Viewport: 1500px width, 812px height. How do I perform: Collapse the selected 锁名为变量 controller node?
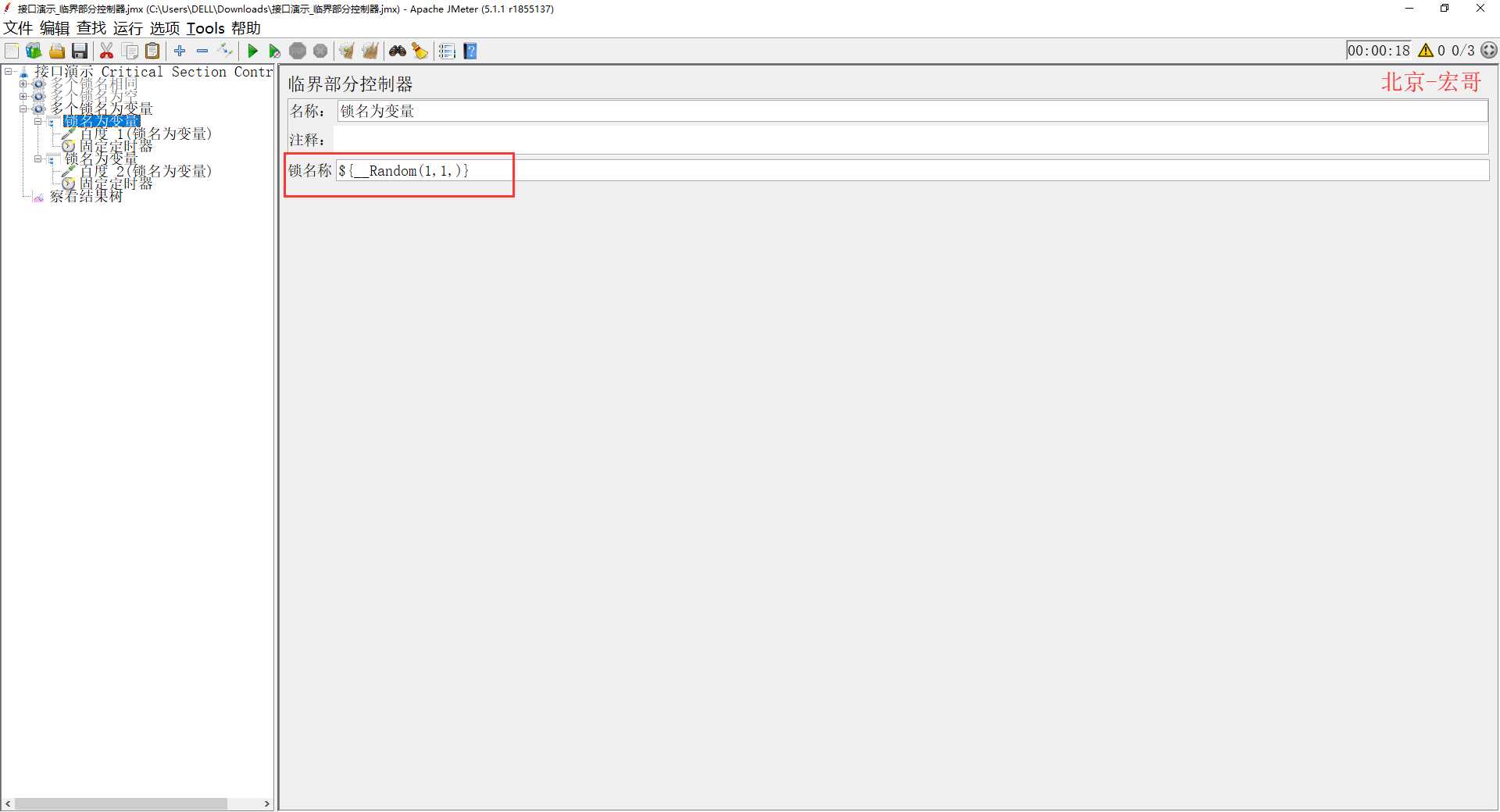coord(37,121)
